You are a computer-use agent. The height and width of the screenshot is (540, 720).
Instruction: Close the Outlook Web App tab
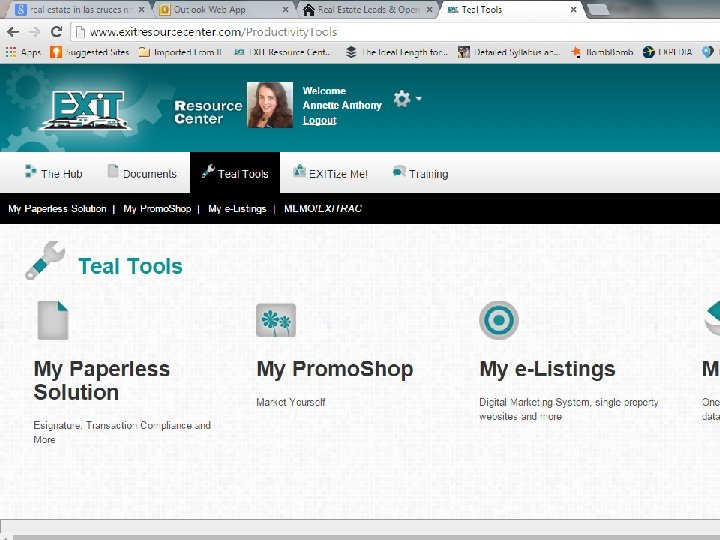[x=285, y=10]
